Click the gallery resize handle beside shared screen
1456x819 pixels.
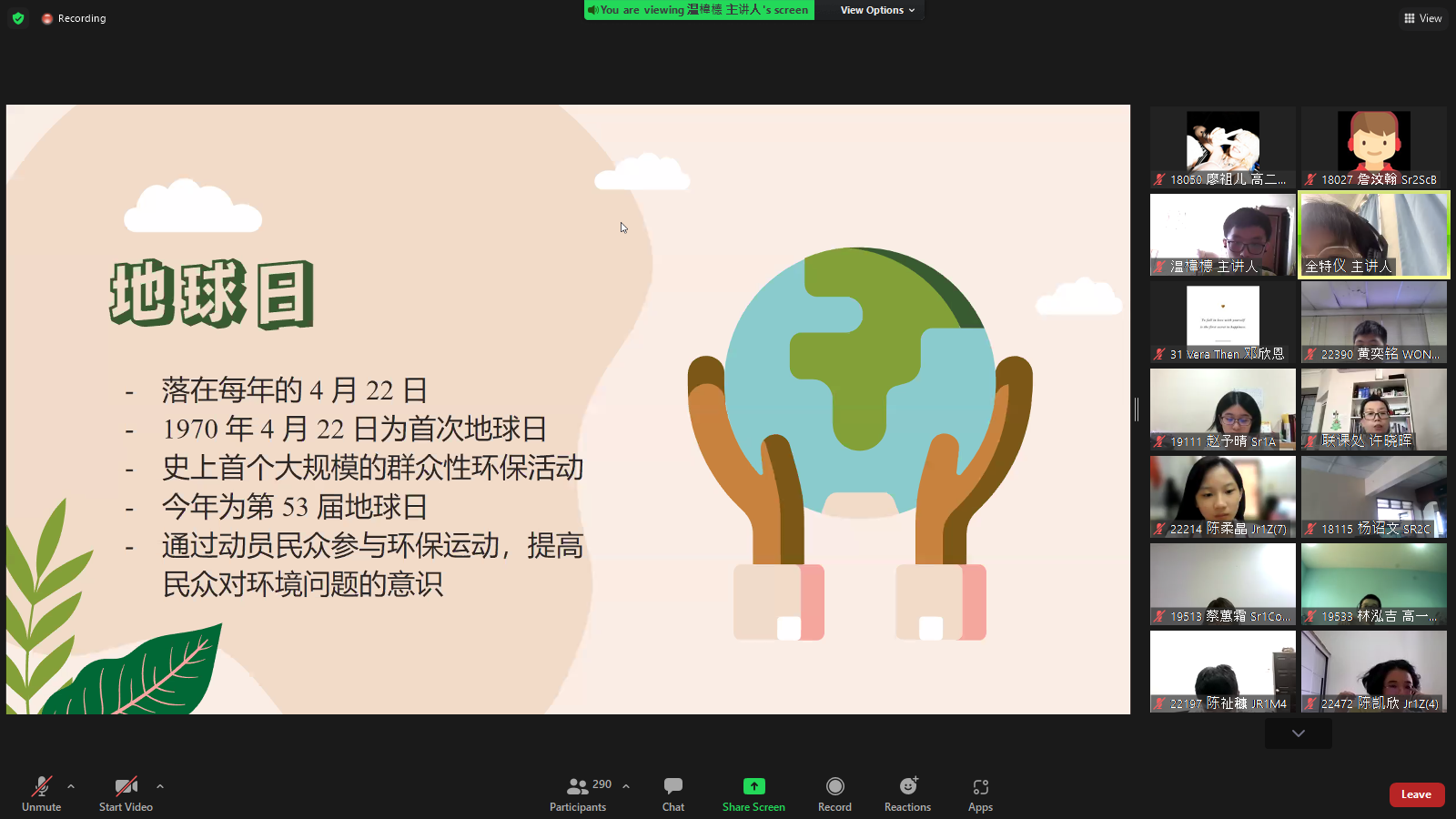pos(1137,409)
